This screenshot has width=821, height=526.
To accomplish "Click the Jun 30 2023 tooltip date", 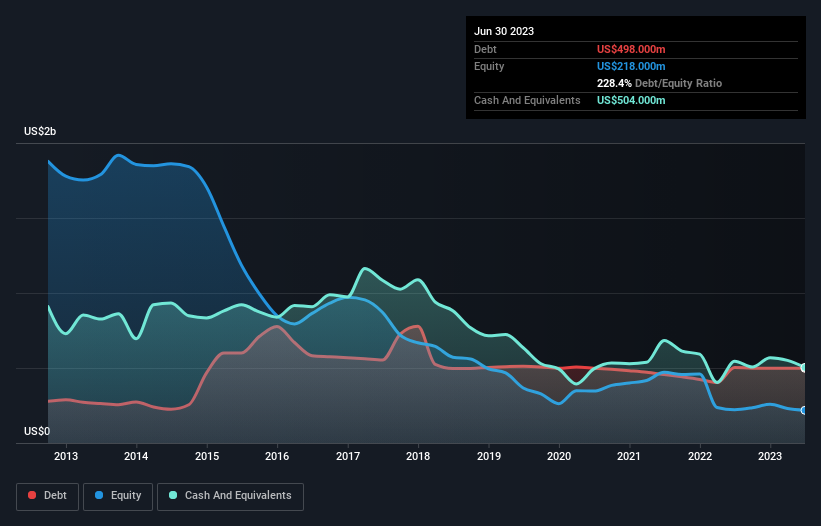I will pos(504,31).
